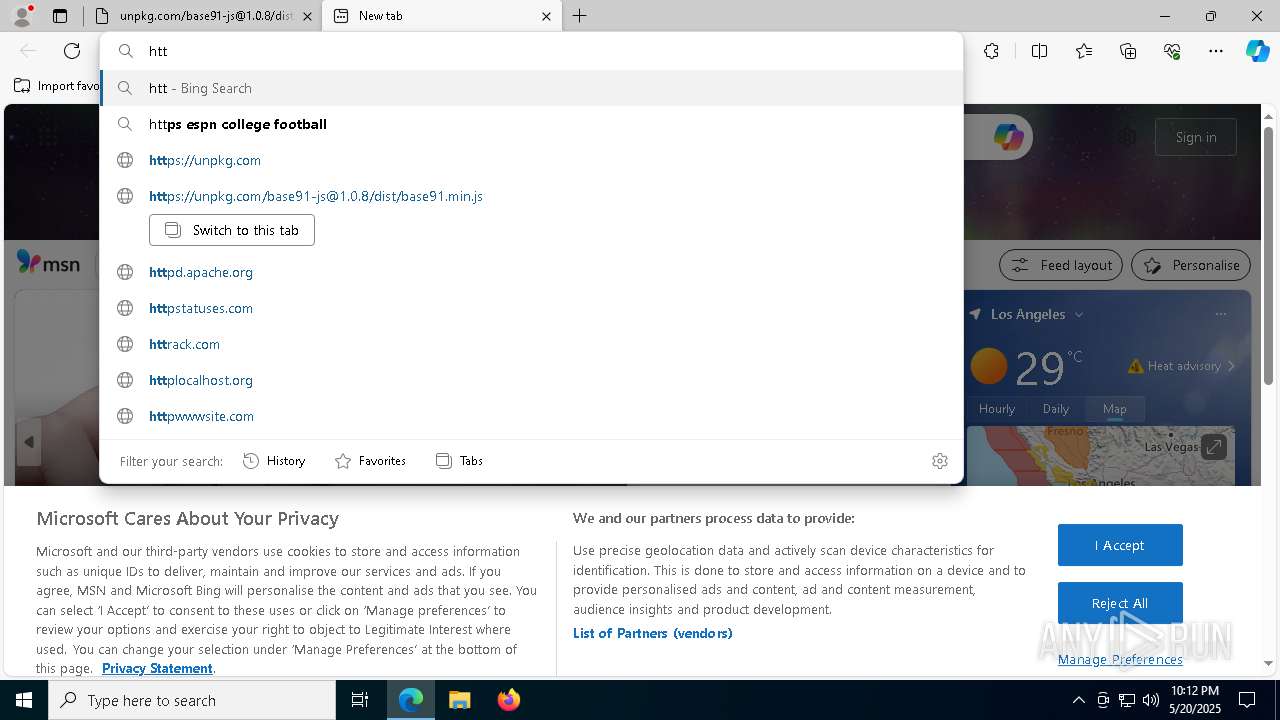Launch Firefox from the taskbar
The height and width of the screenshot is (720, 1280).
[508, 700]
